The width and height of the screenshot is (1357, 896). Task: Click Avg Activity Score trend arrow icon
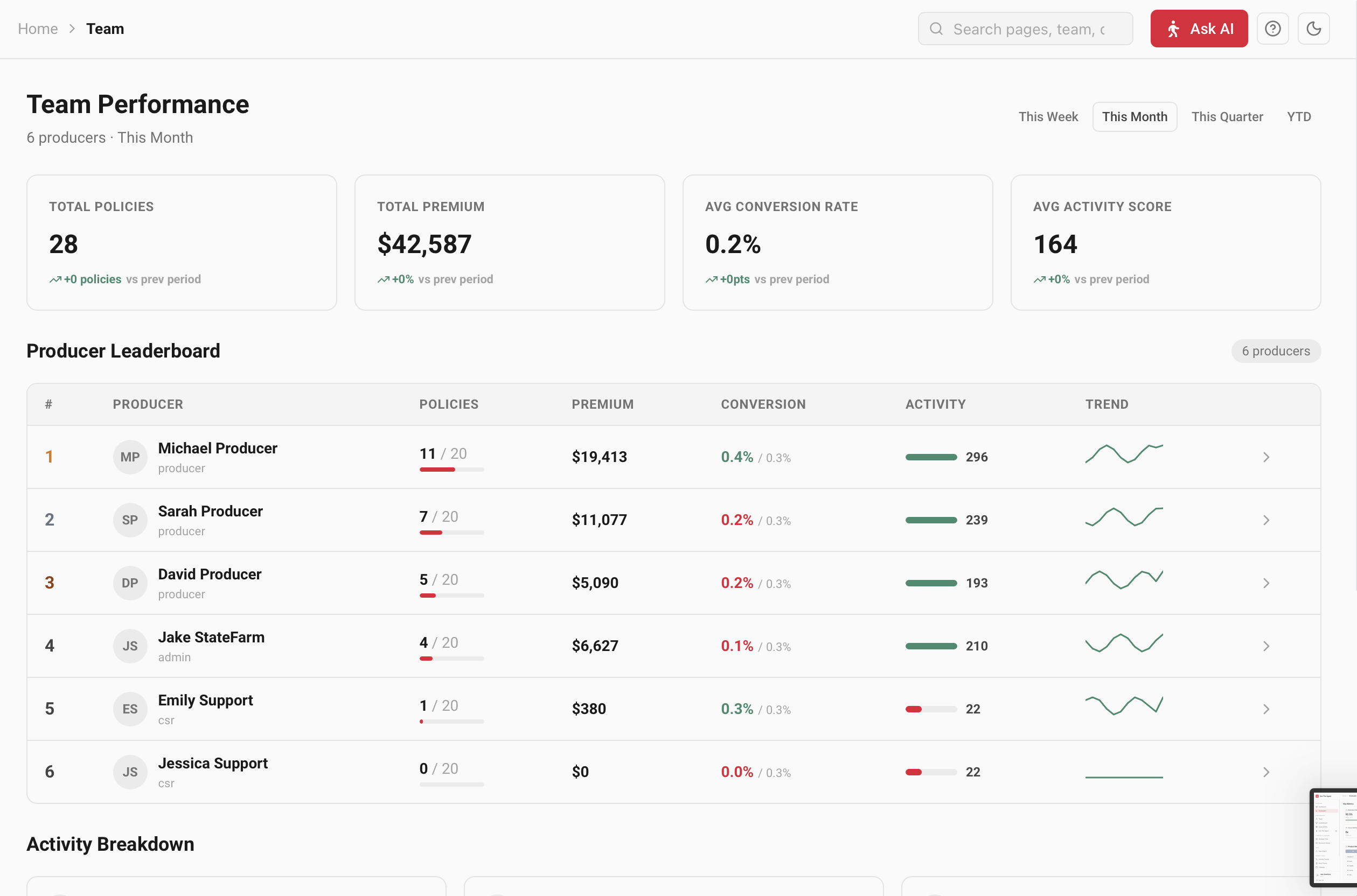click(x=1040, y=279)
